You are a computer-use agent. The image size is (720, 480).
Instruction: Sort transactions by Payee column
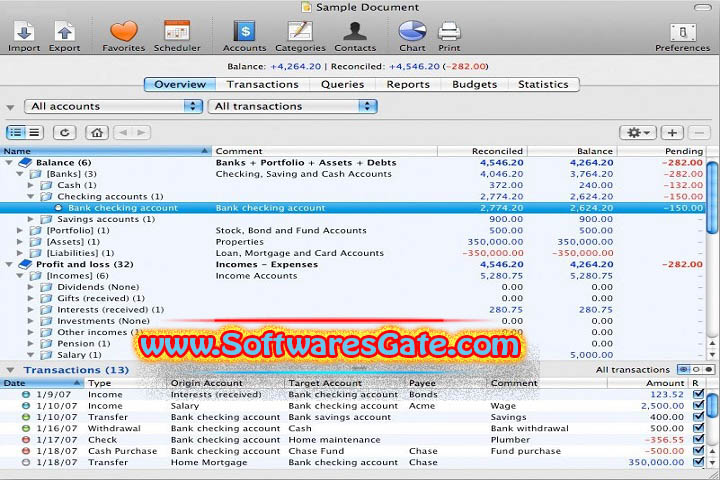click(445, 383)
